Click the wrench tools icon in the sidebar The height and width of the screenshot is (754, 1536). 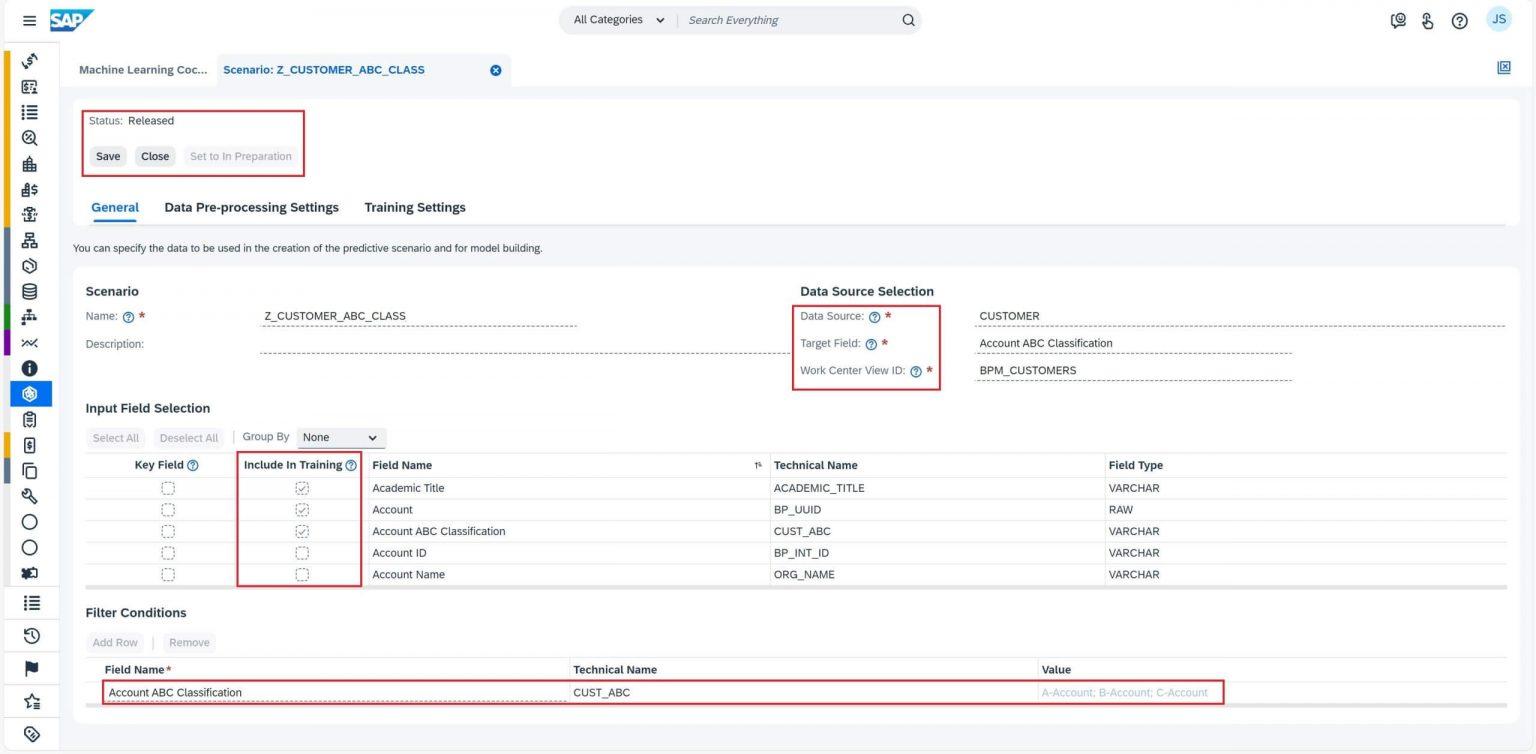pos(29,496)
